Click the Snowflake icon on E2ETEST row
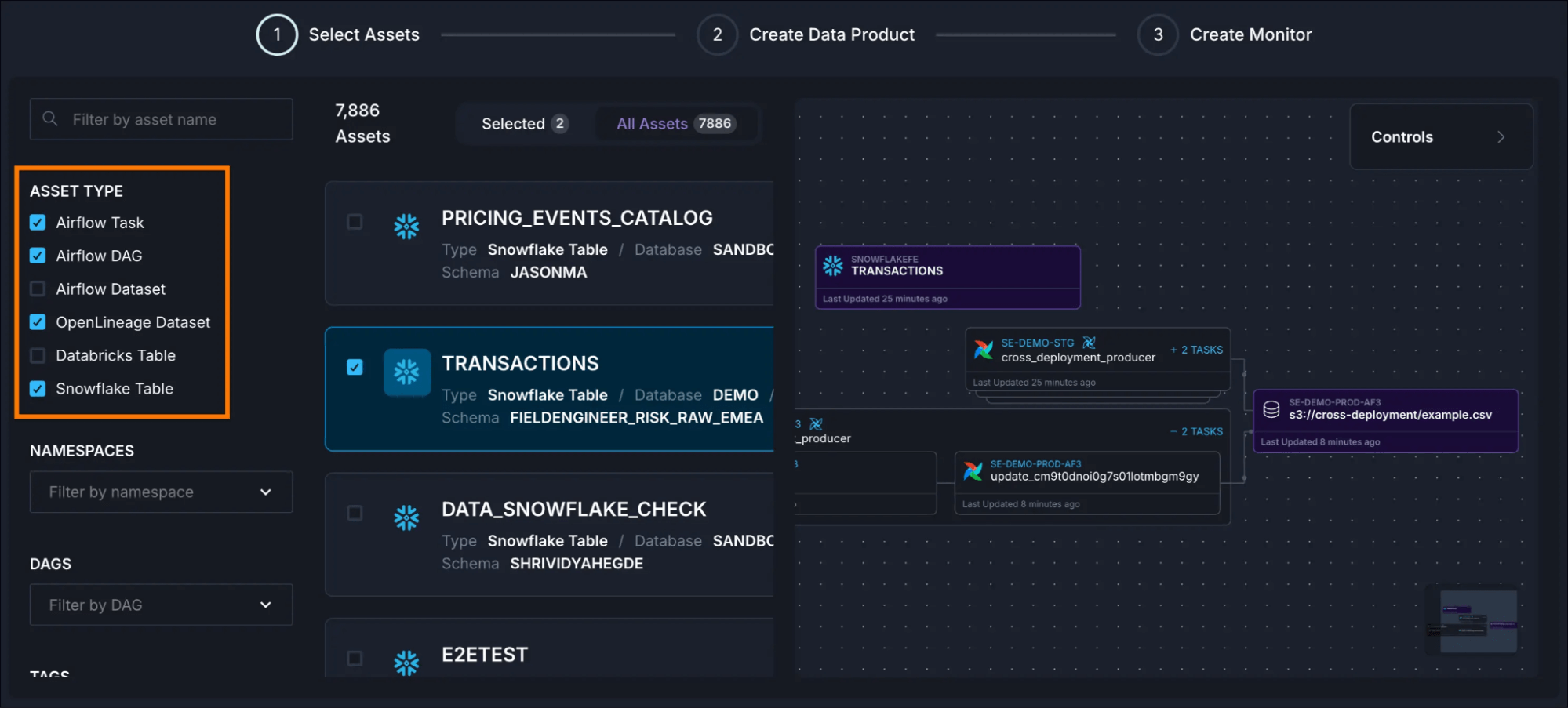This screenshot has width=1568, height=708. pos(406,663)
